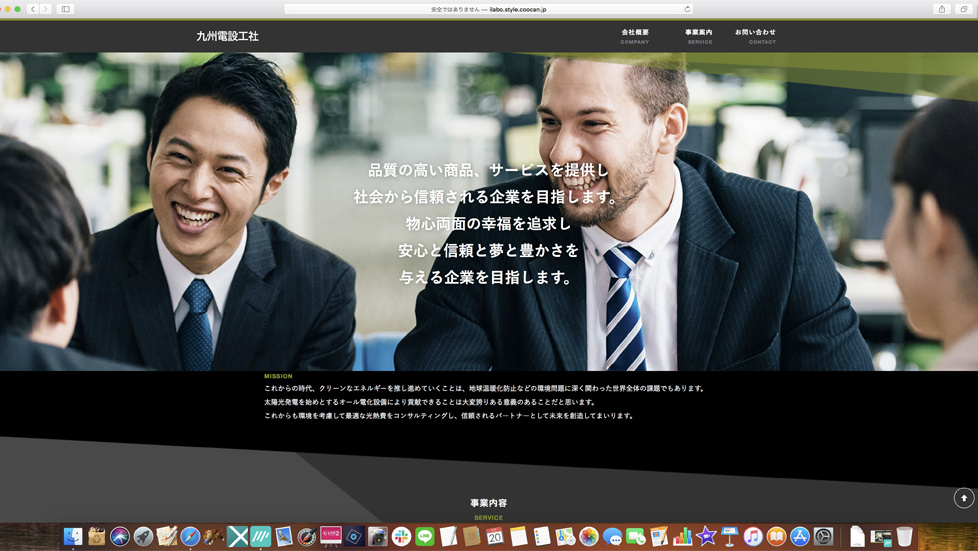Click the scroll-to-top arrow button
The image size is (978, 551).
pyautogui.click(x=964, y=498)
